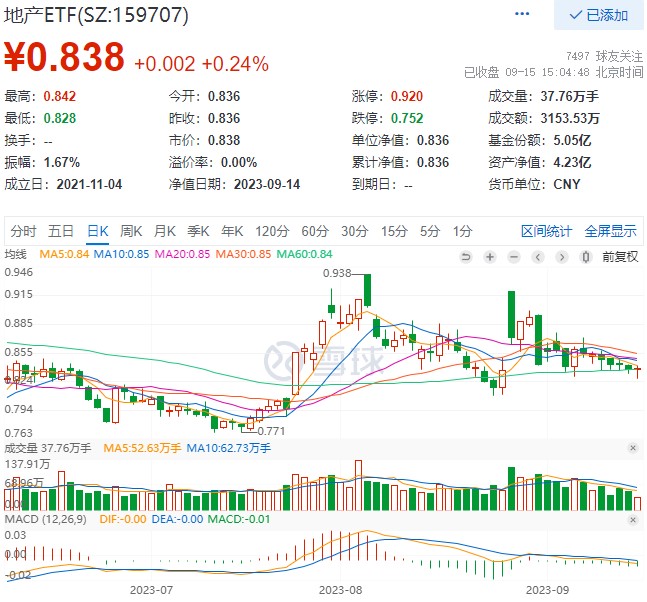
Task: Click the MA5:0.84 moving average label
Action: [64, 254]
